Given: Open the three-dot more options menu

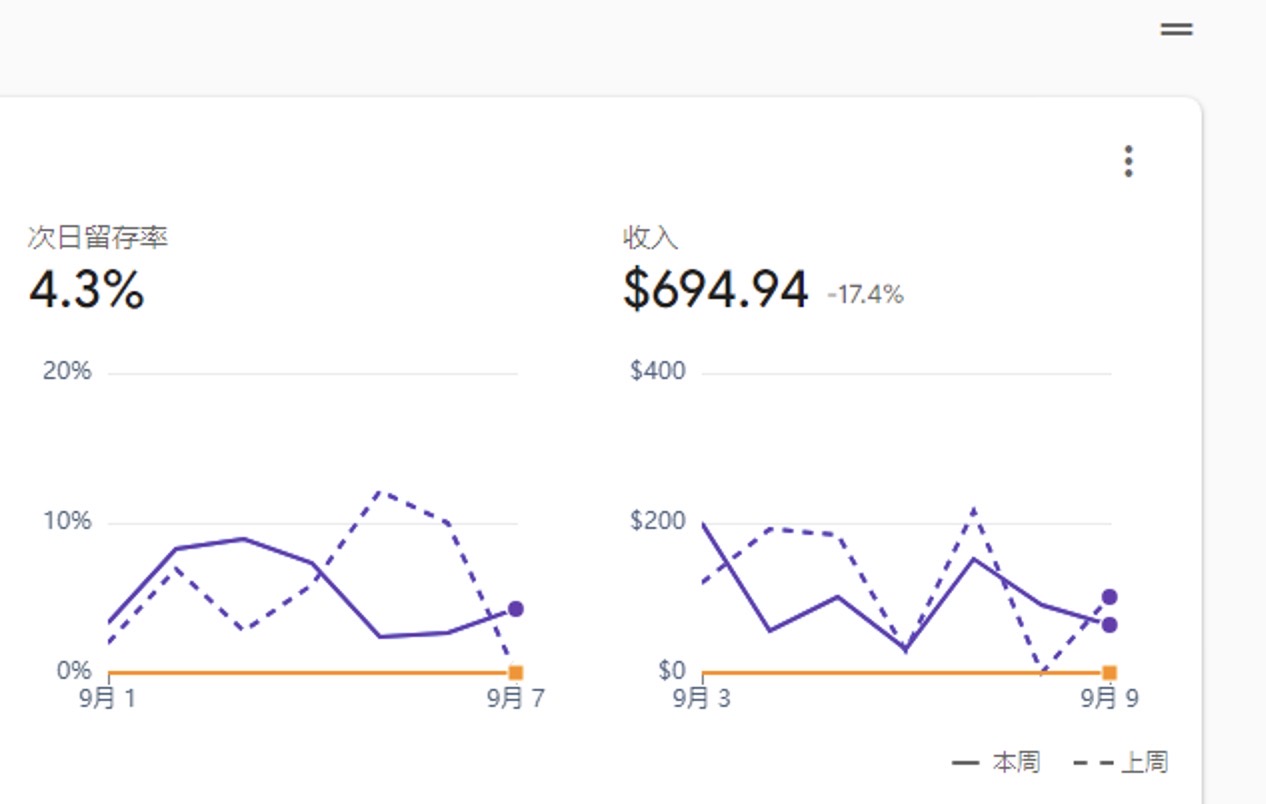Looking at the screenshot, I should [1128, 161].
